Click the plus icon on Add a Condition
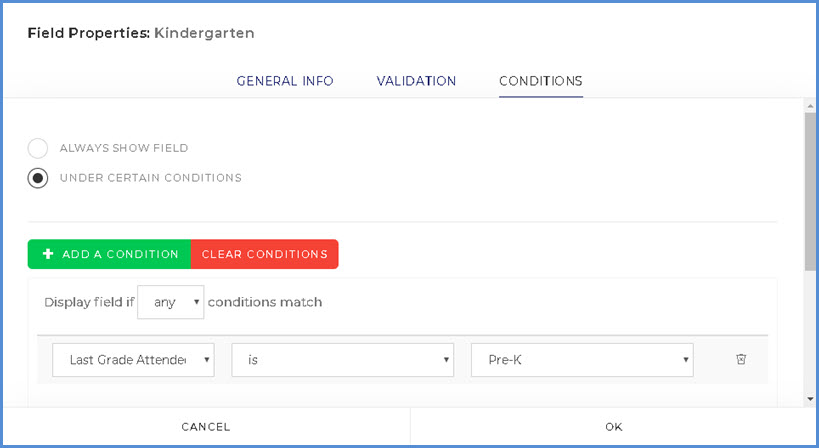This screenshot has width=819, height=448. (47, 254)
